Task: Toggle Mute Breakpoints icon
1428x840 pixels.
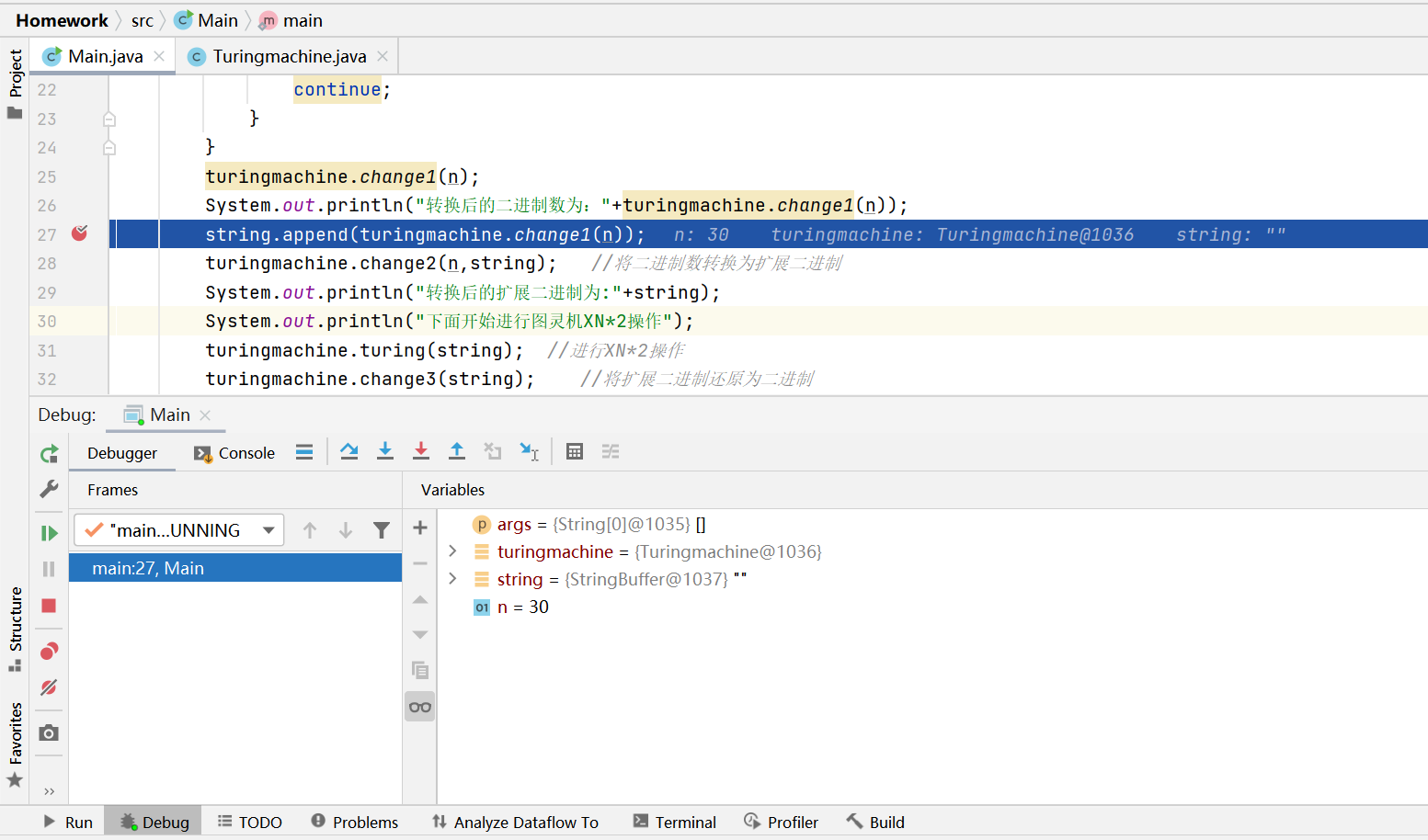Action: [50, 687]
